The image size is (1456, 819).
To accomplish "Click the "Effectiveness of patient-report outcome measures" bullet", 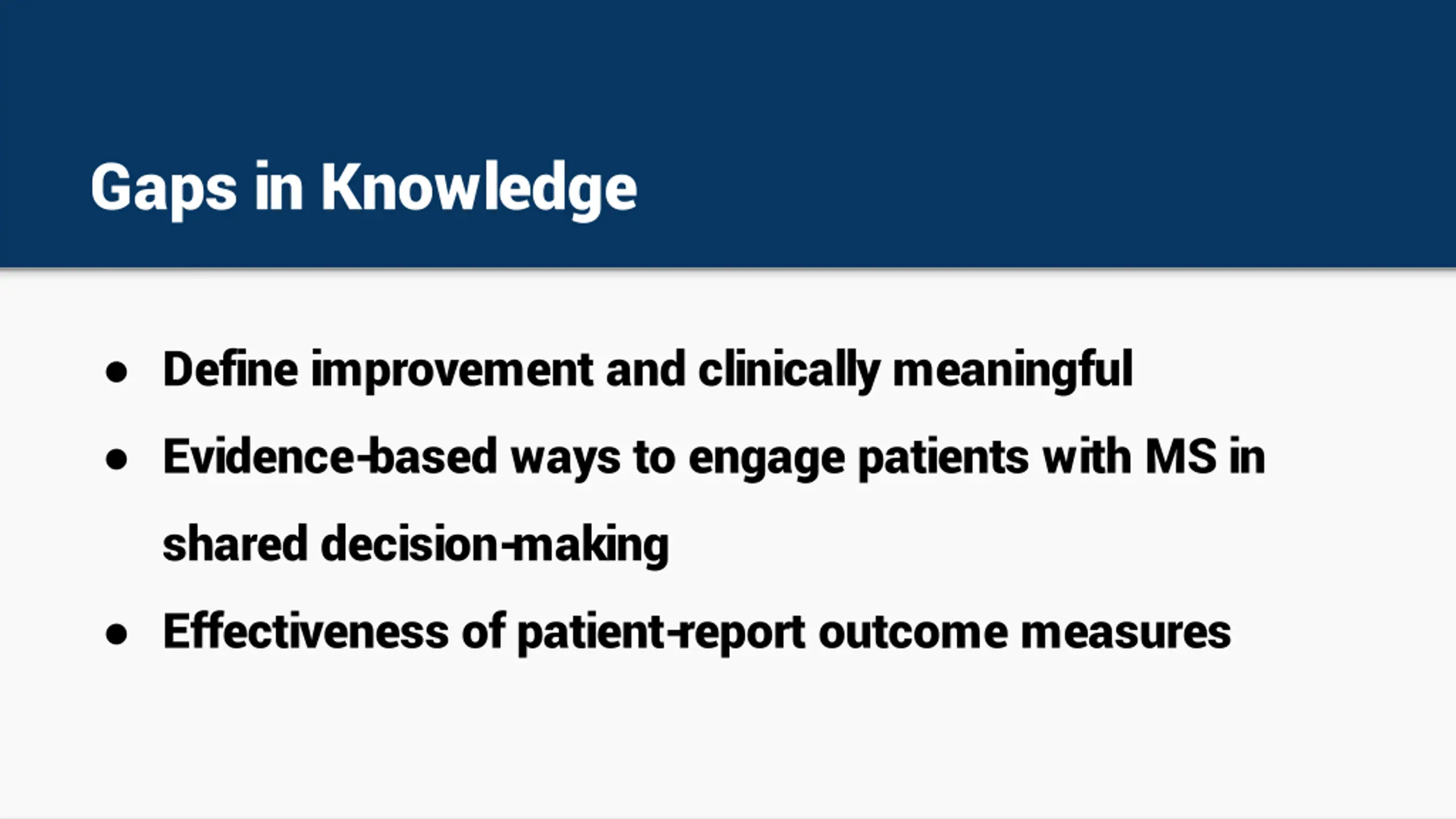I will point(697,632).
